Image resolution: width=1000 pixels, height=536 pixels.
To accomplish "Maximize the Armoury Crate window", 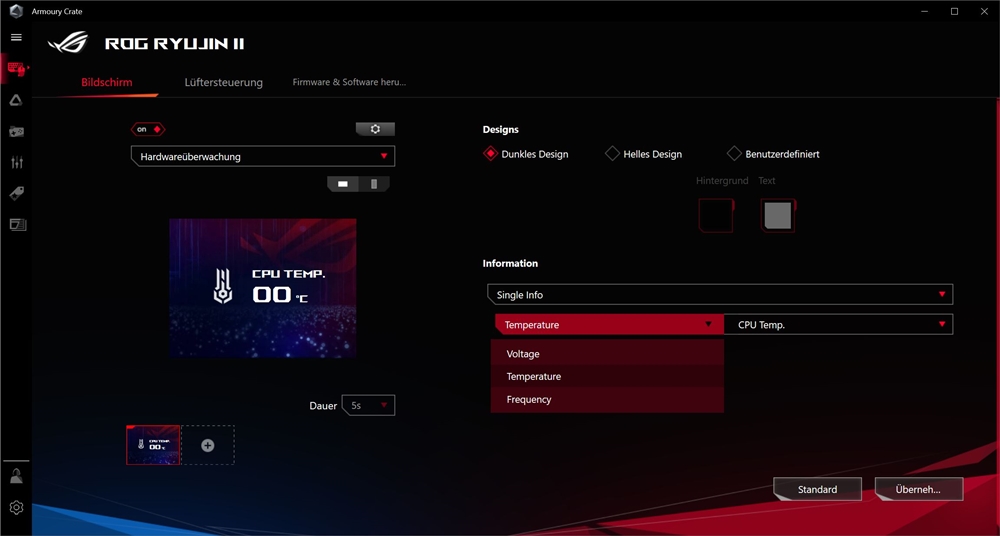I will [x=954, y=11].
